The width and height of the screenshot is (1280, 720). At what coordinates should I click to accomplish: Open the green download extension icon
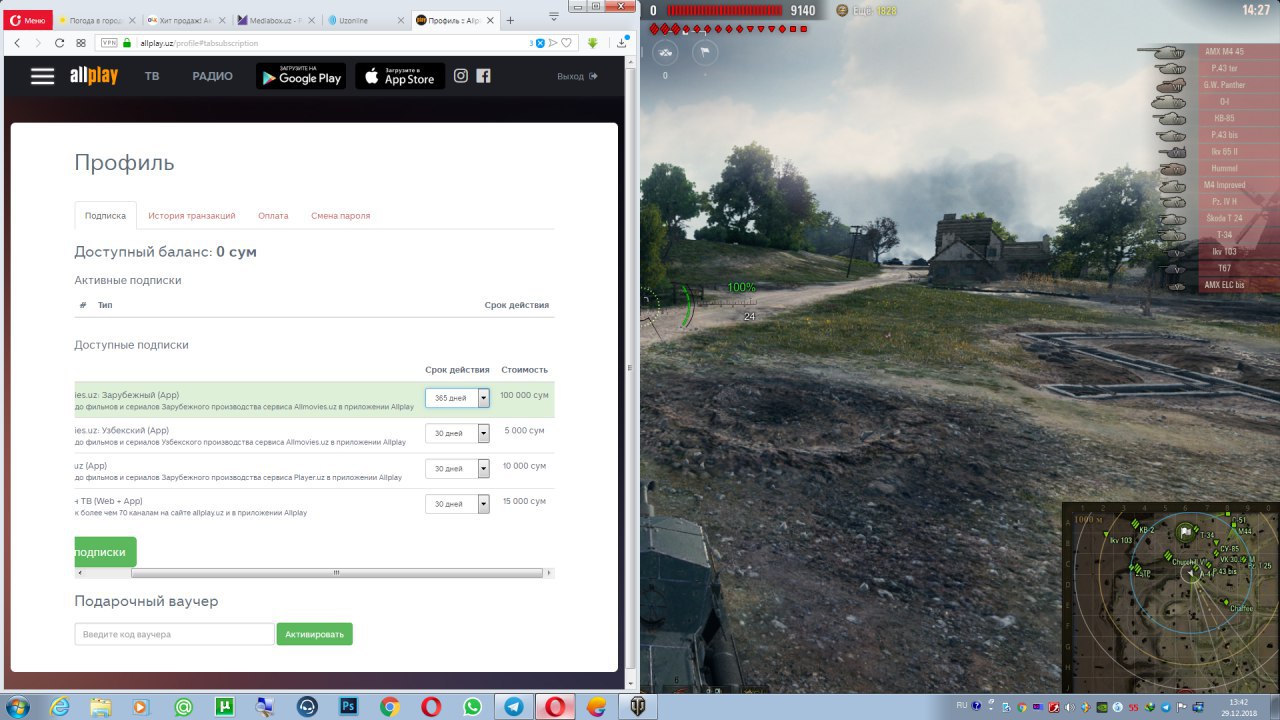[x=593, y=43]
